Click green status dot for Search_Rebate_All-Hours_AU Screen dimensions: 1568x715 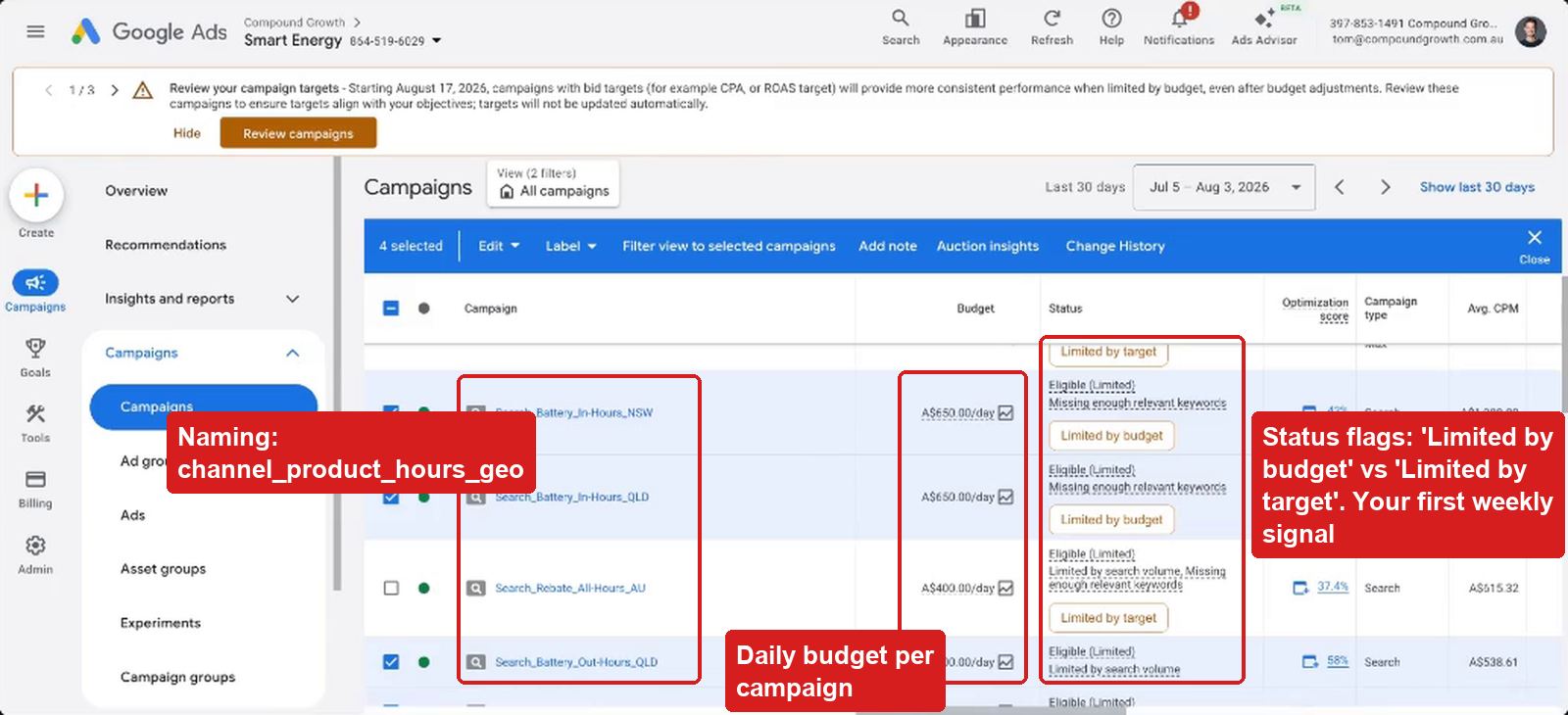pyautogui.click(x=423, y=588)
